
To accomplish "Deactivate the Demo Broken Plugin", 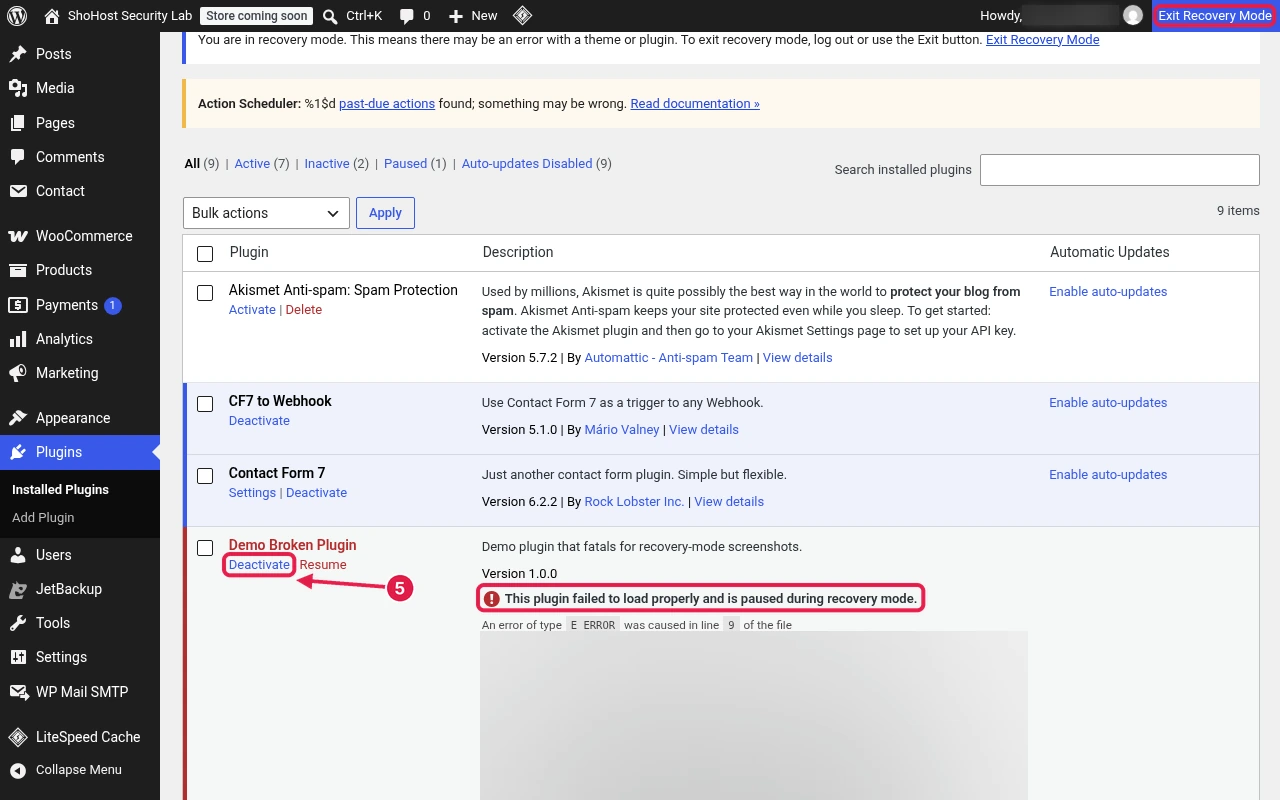I will (259, 564).
